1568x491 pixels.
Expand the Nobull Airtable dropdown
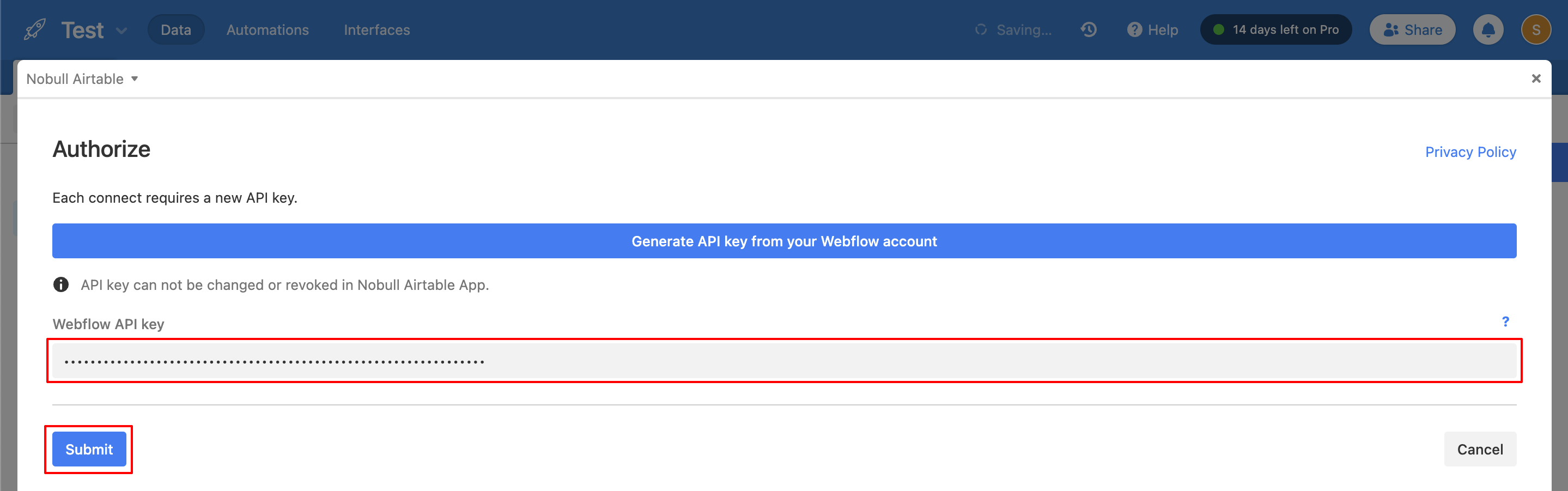tap(82, 79)
